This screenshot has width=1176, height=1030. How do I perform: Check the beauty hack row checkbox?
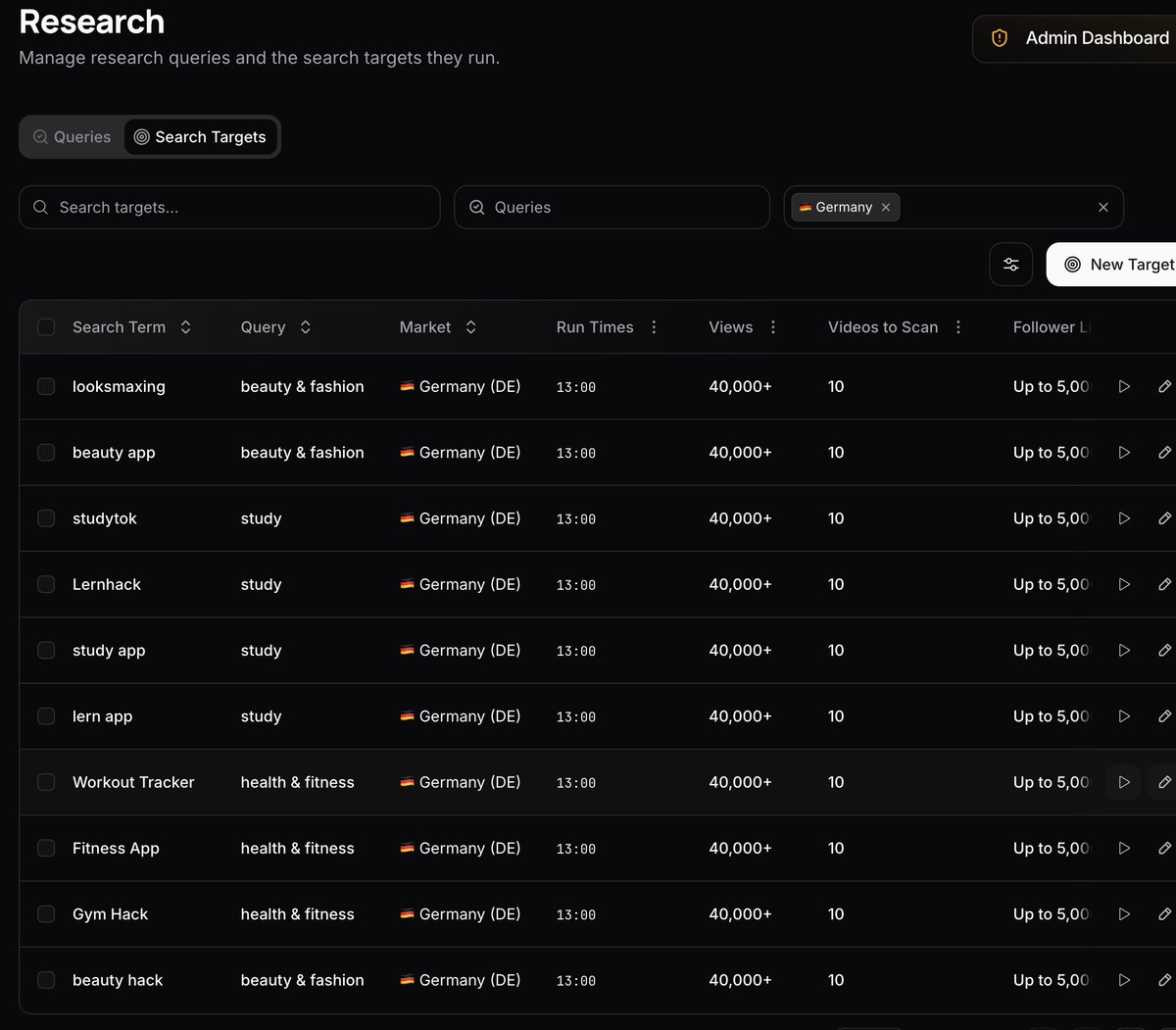tap(46, 980)
